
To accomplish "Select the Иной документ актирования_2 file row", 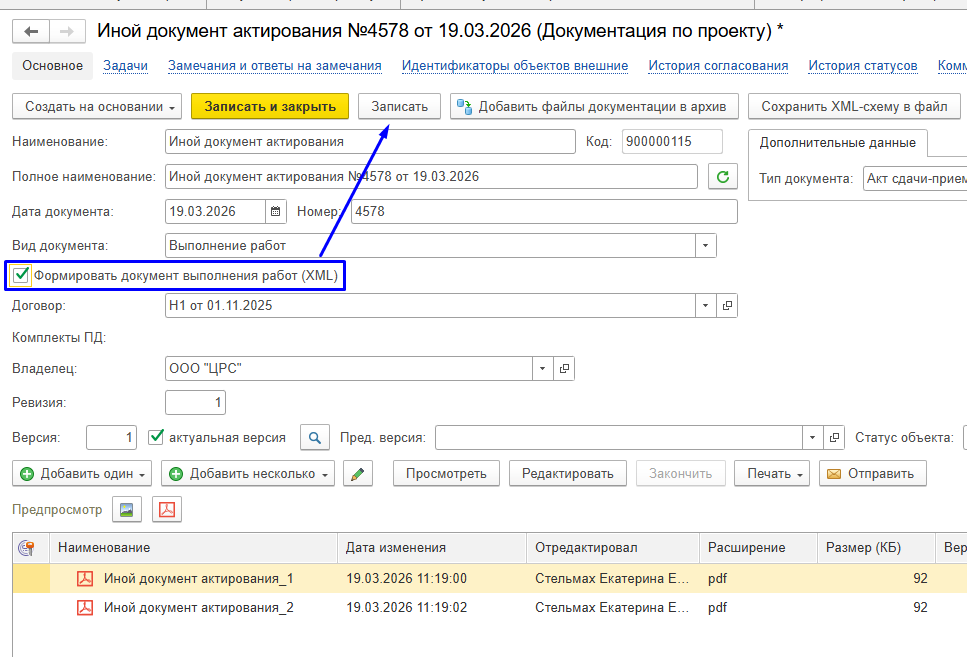I will coord(199,607).
